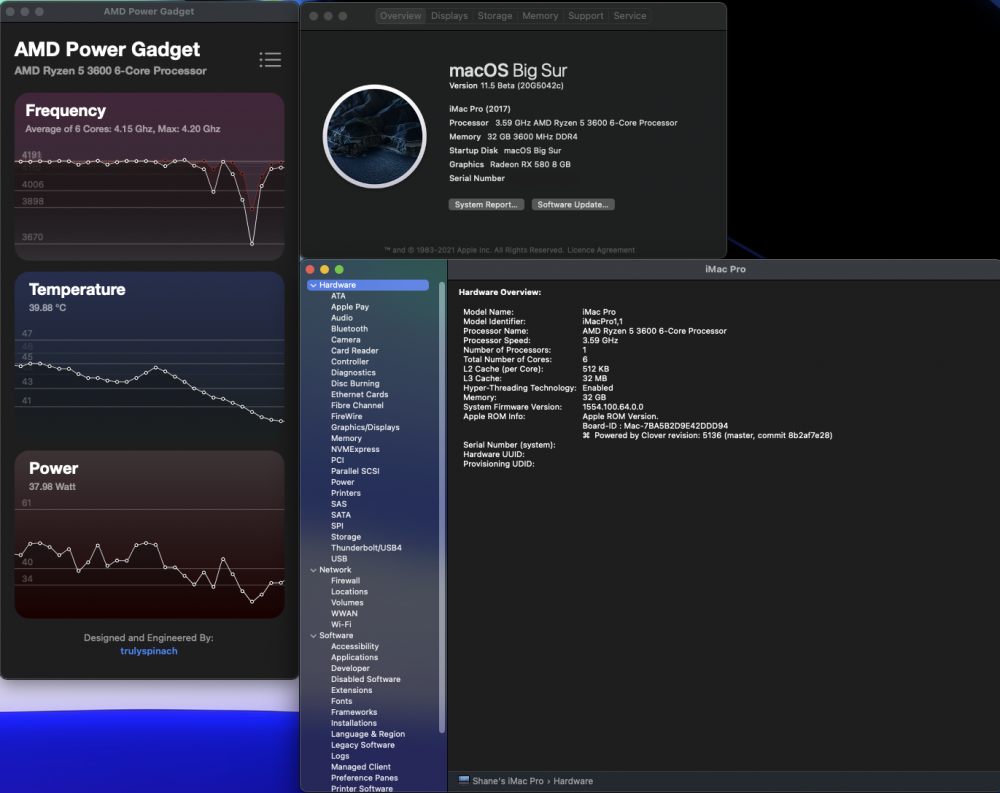
Task: Select Thunderbolt/USB4 in the sidebar
Action: [366, 547]
